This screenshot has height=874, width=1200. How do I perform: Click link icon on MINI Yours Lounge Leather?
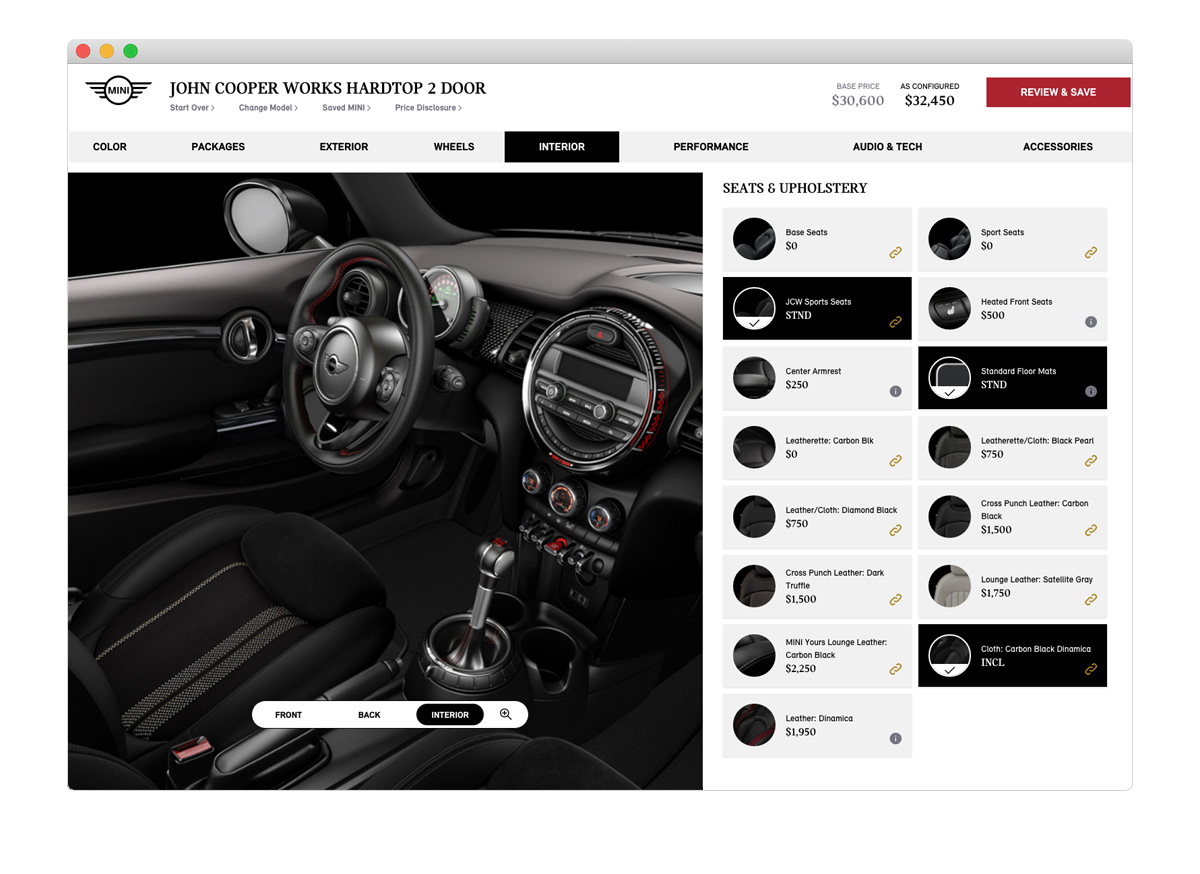pyautogui.click(x=895, y=669)
